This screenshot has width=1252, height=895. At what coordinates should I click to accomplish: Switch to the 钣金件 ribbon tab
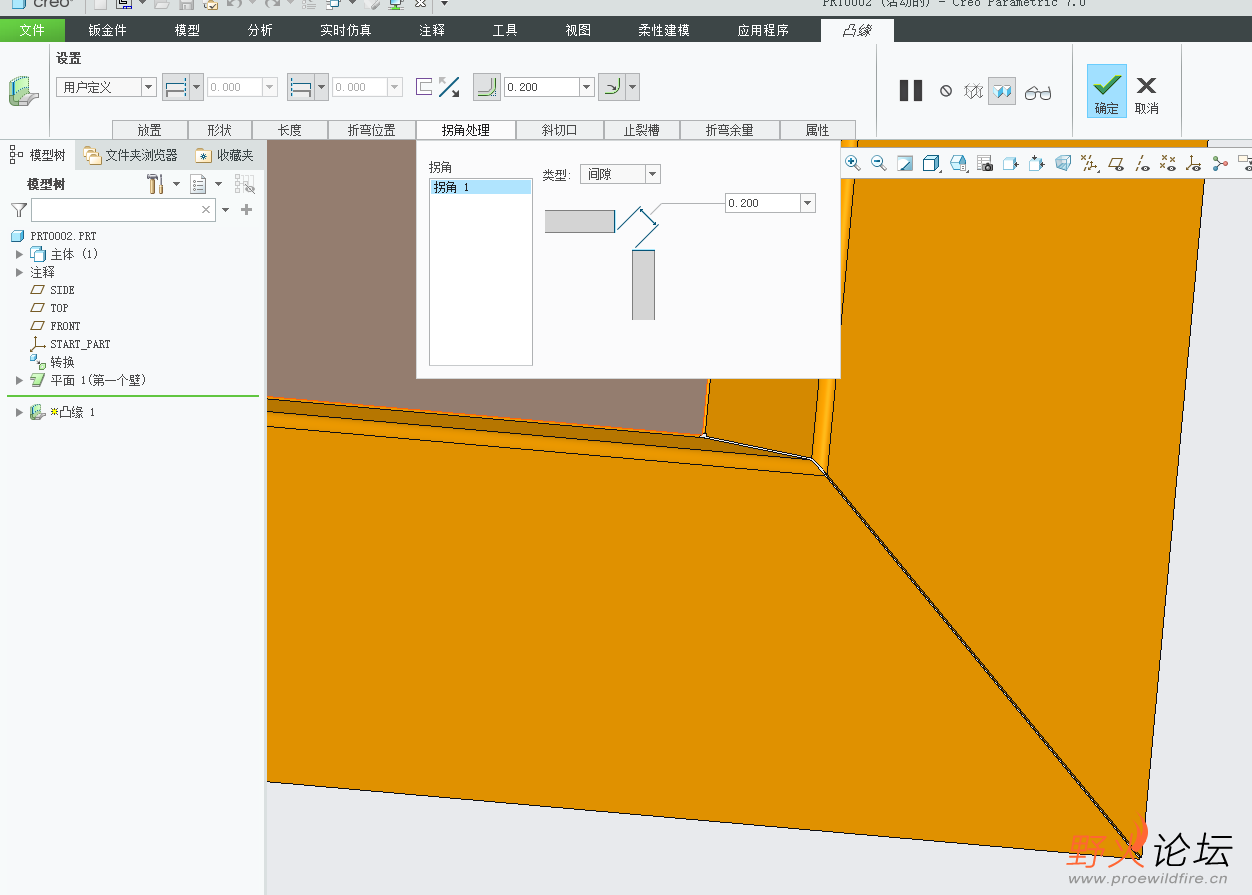tap(107, 30)
